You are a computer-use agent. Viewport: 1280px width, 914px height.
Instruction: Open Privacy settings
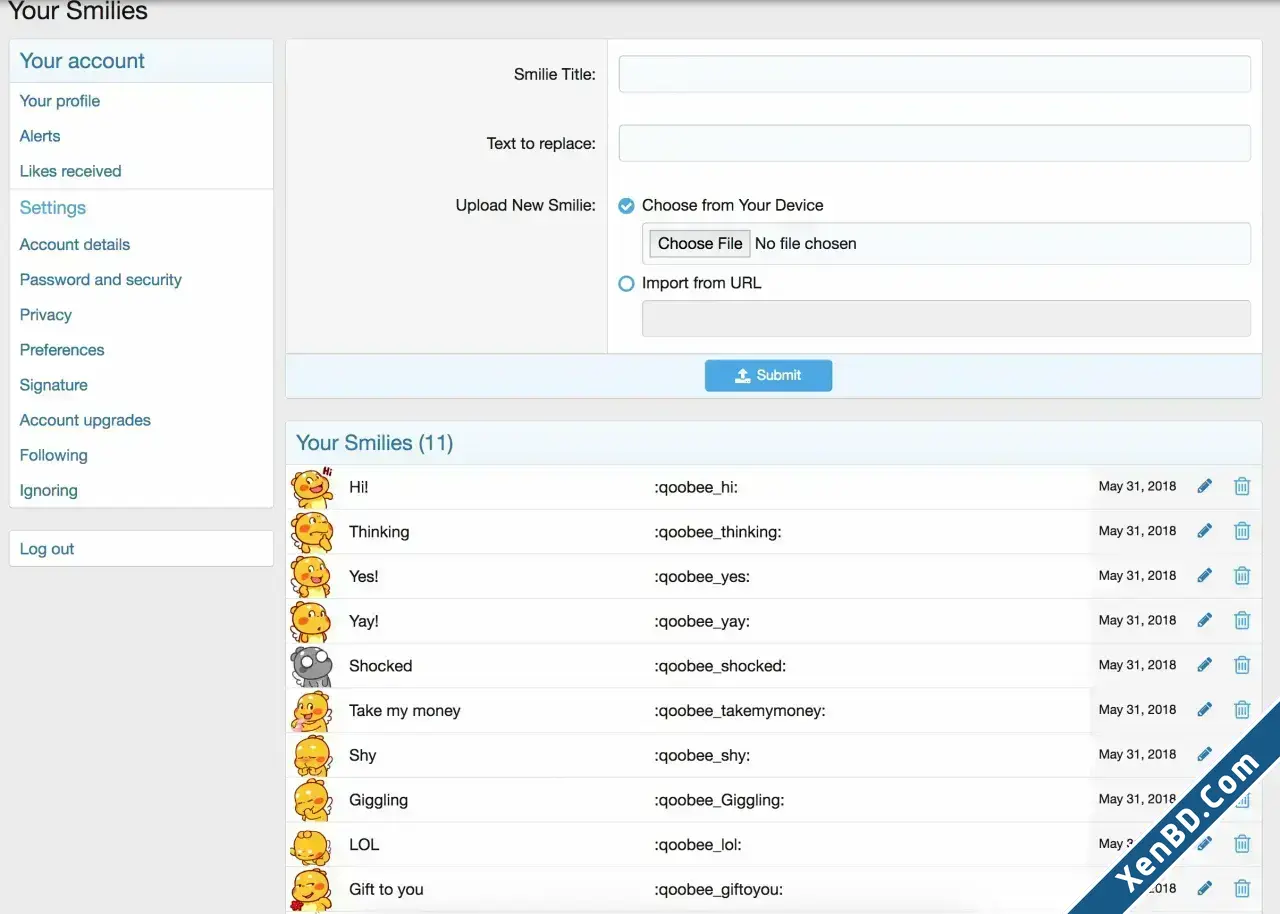pyautogui.click(x=46, y=314)
